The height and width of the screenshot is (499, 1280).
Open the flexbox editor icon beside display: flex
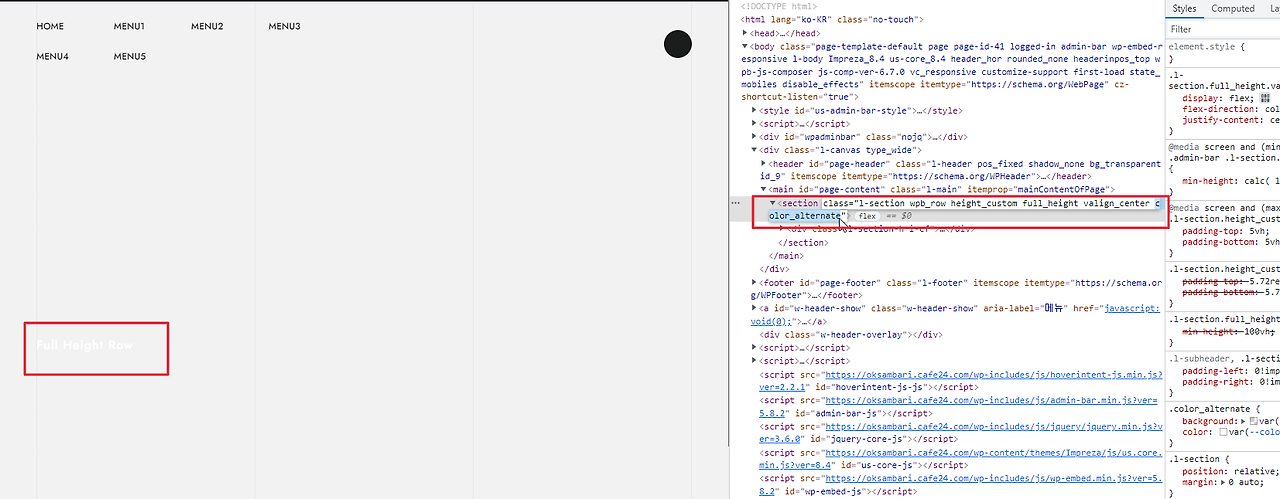[1264, 99]
